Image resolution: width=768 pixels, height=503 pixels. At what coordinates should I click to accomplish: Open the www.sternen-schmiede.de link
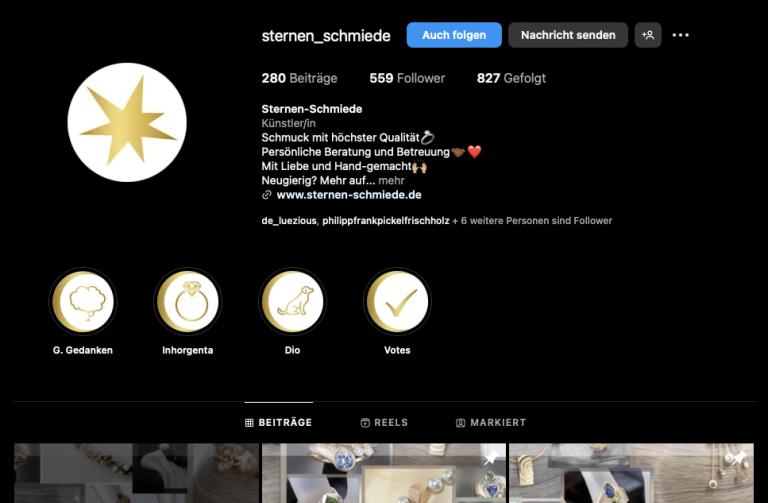[349, 195]
